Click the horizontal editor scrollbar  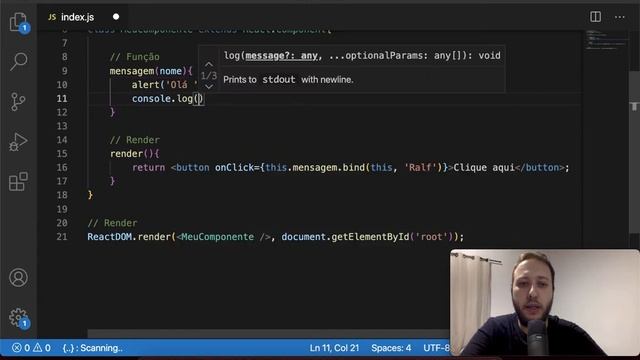269,334
